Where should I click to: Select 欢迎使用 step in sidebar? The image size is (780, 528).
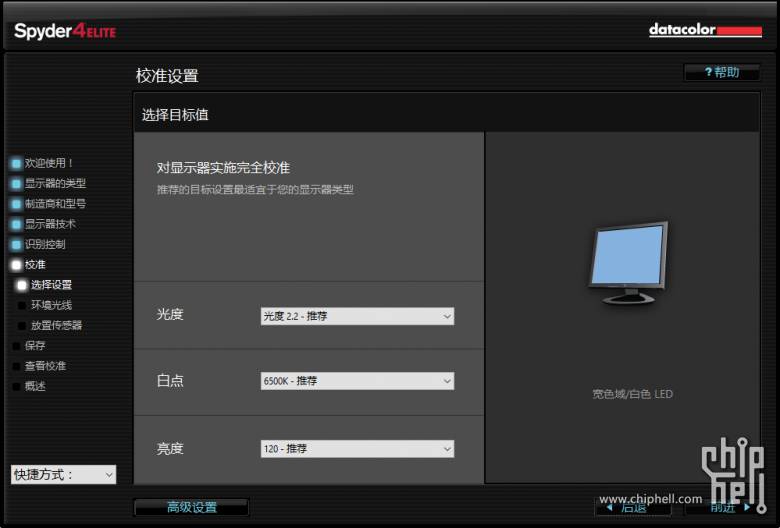coord(49,163)
